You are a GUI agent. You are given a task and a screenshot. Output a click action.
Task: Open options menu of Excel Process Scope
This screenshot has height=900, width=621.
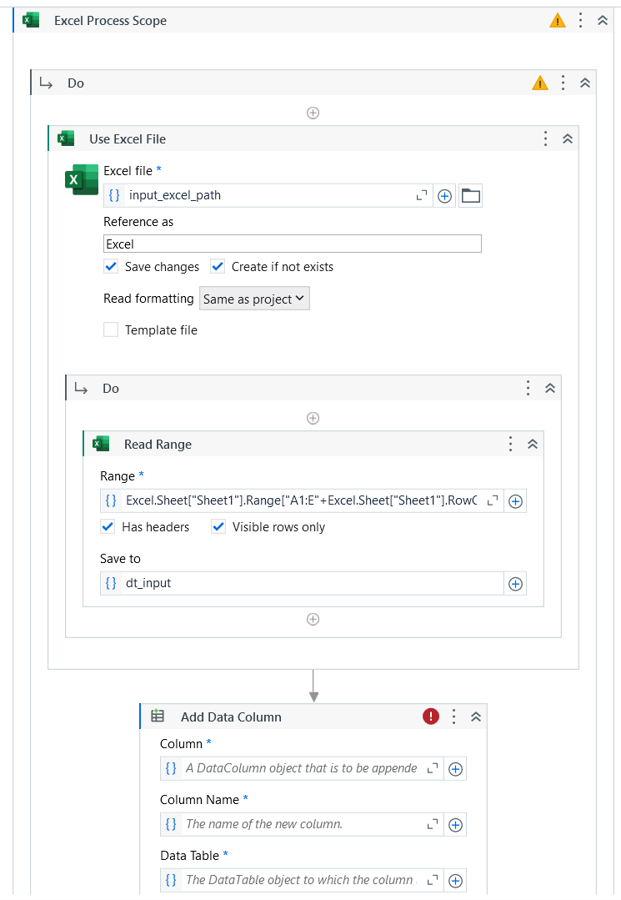point(581,21)
